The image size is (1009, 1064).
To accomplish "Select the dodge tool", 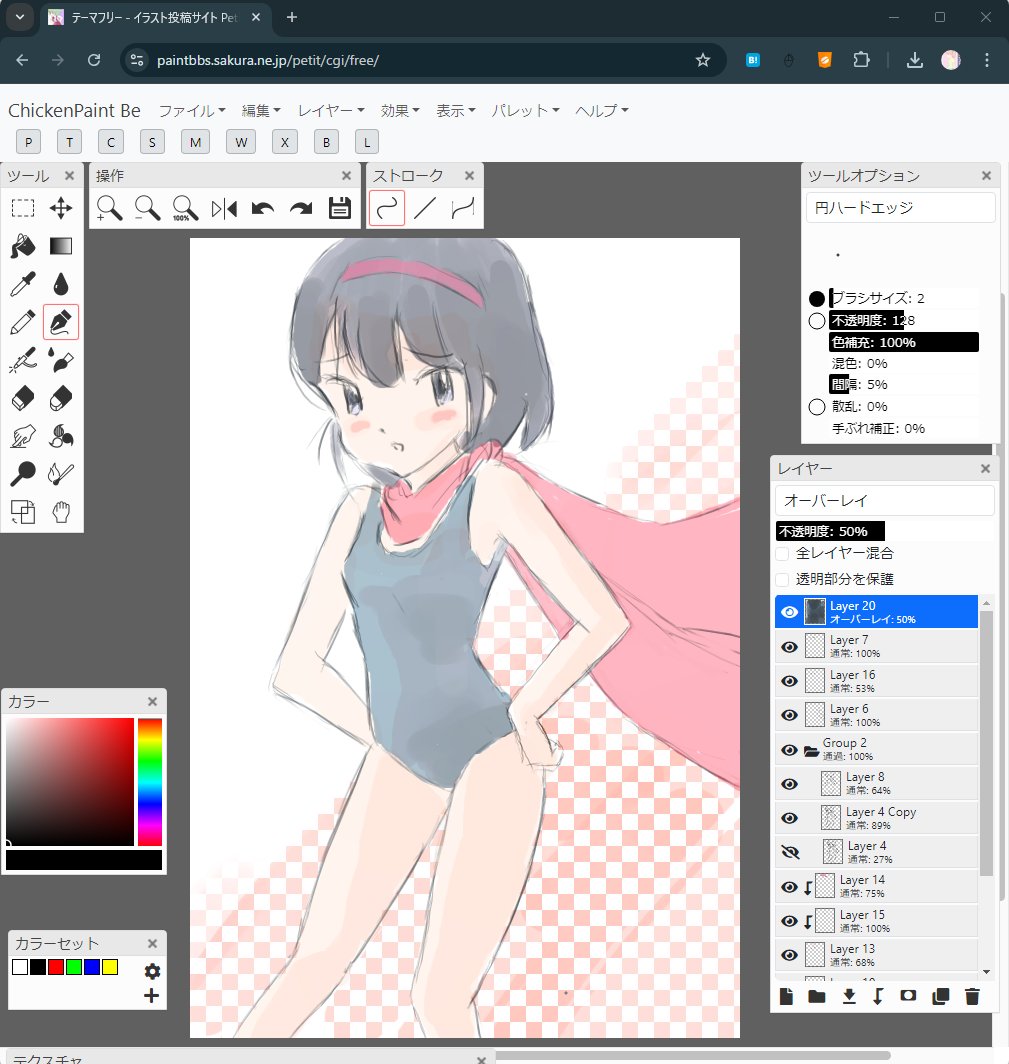I will (23, 474).
